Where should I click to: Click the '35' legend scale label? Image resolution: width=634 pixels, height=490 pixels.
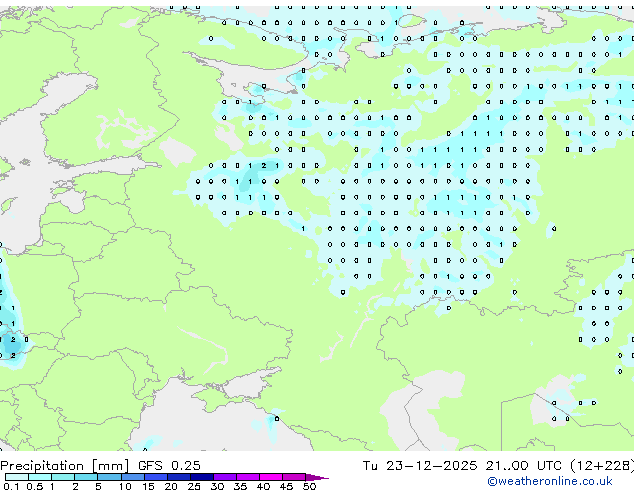click(240, 486)
